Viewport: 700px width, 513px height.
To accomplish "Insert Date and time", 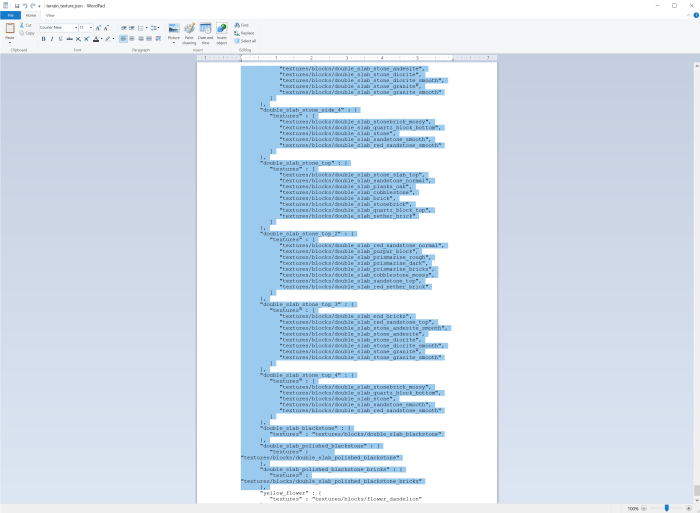I will 205,33.
